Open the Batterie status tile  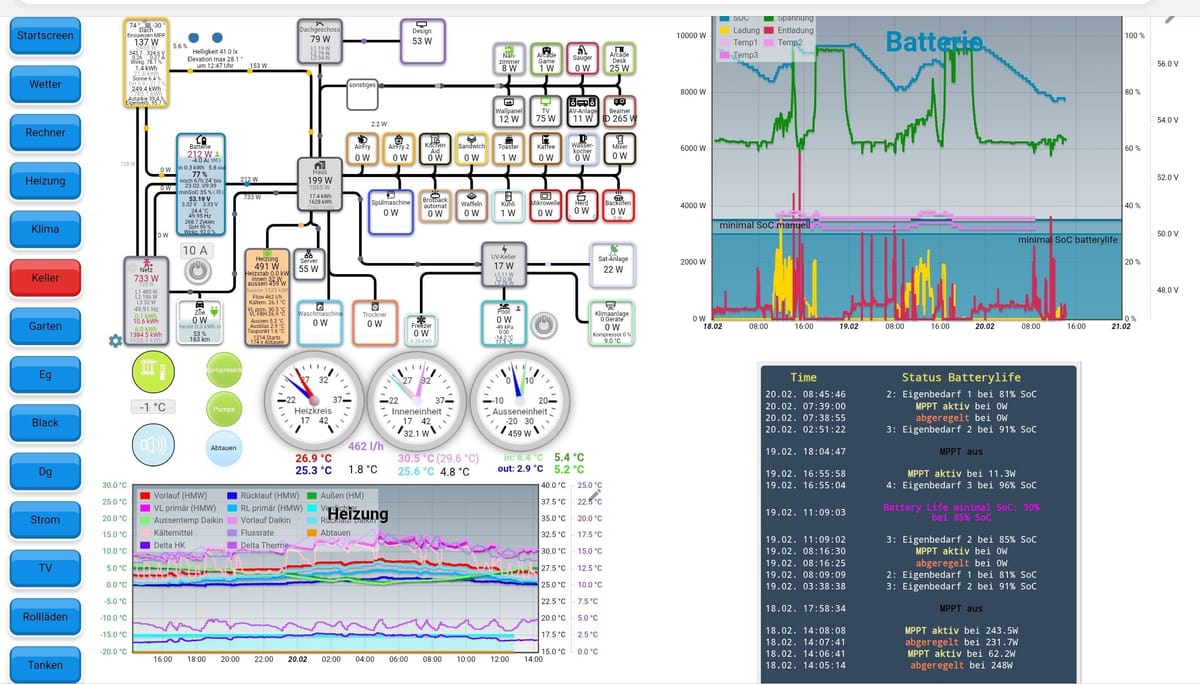(200, 185)
